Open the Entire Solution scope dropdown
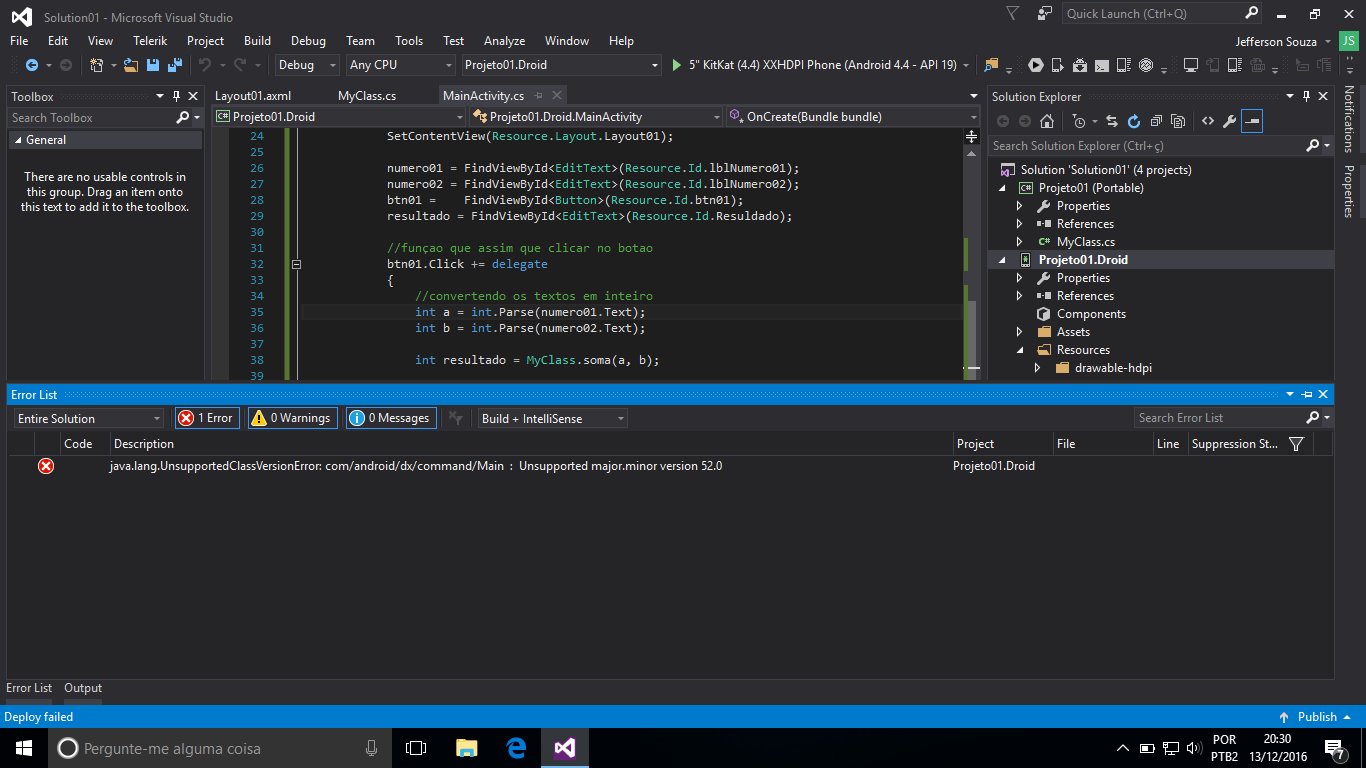The height and width of the screenshot is (768, 1366). (x=88, y=418)
